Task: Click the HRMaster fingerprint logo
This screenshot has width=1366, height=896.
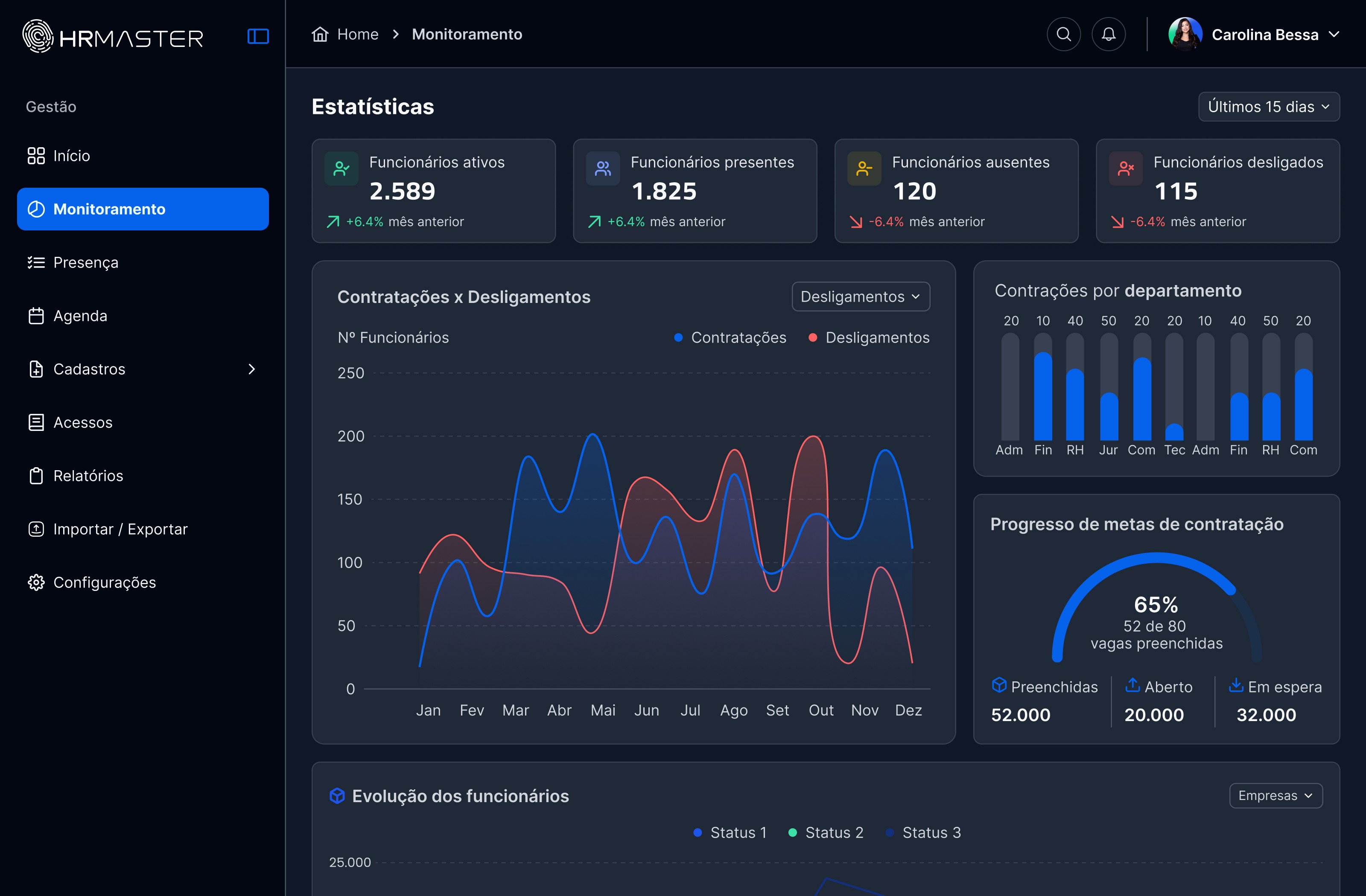Action: pos(38,36)
